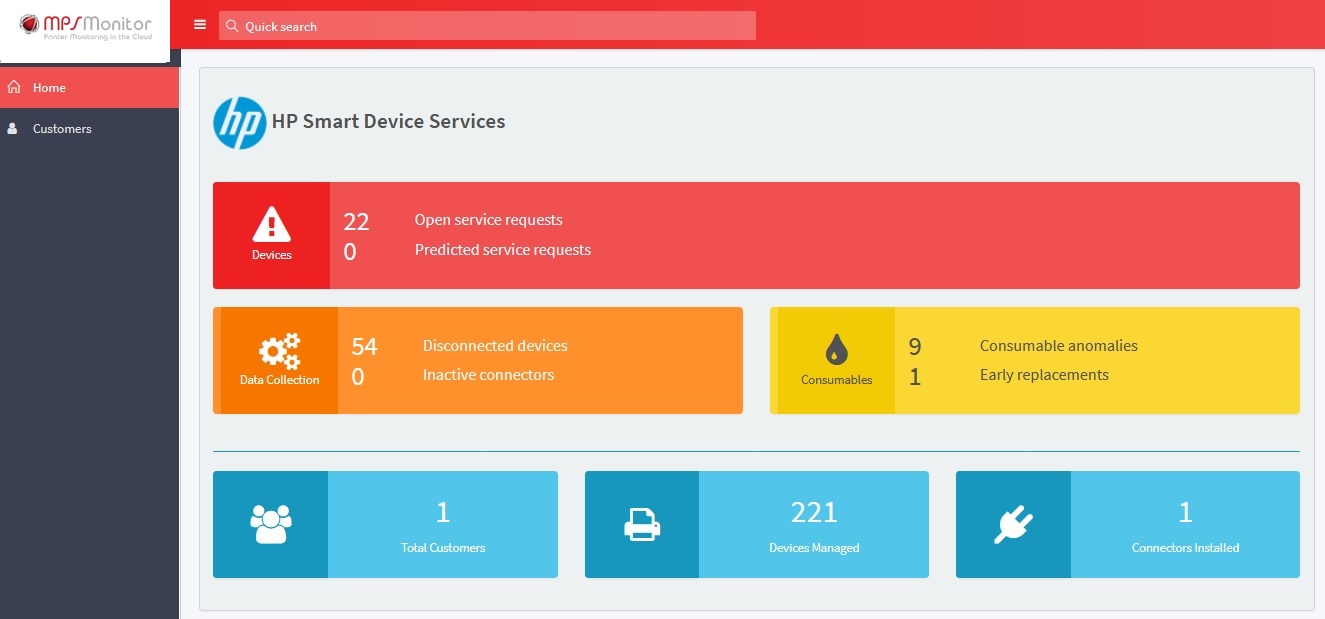Select the 221 Devices Managed count
This screenshot has height=619, width=1325.
click(x=813, y=513)
